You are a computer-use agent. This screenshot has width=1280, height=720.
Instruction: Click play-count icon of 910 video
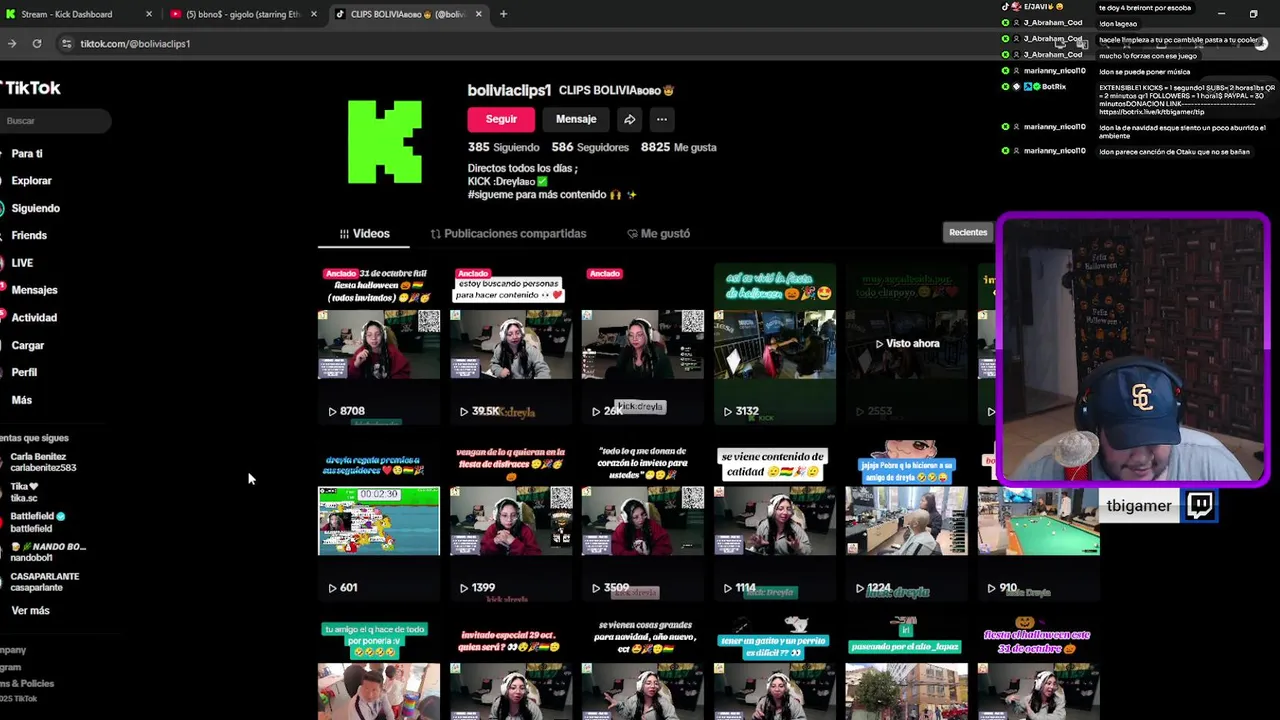(992, 588)
